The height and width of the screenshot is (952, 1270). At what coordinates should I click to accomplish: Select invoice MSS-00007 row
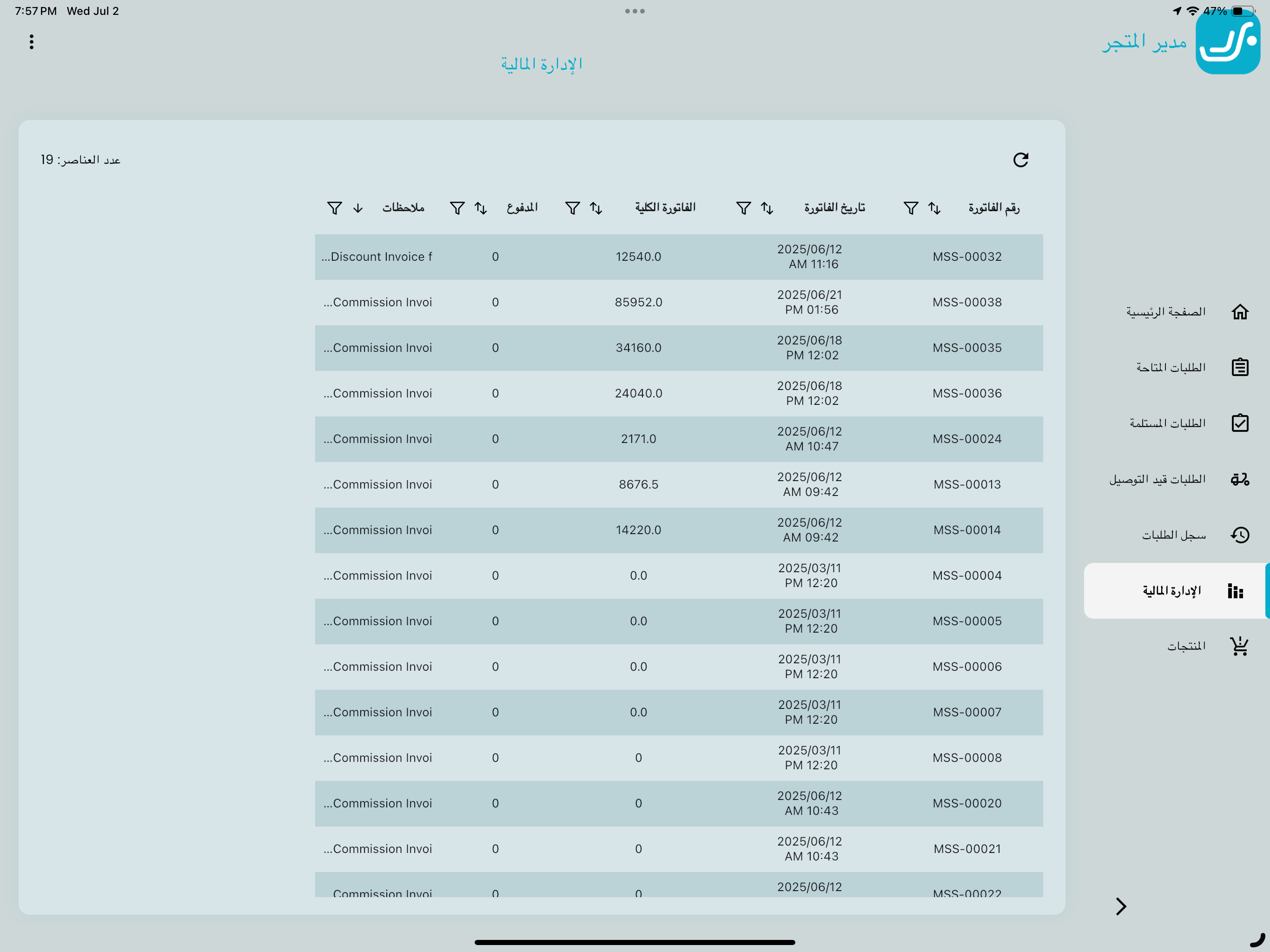(679, 713)
